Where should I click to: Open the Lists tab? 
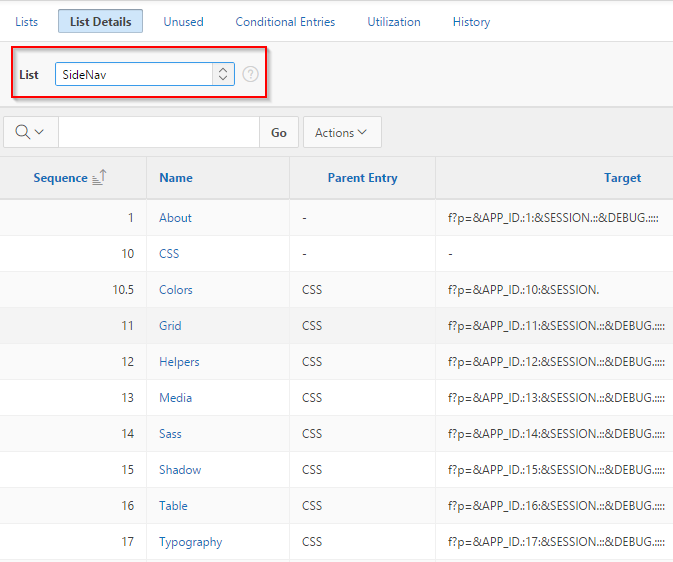tap(27, 22)
